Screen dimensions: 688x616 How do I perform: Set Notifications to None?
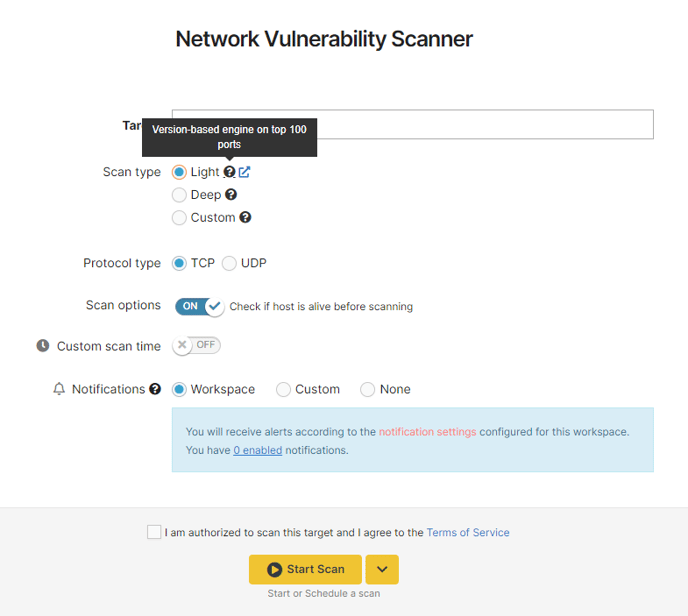click(367, 389)
